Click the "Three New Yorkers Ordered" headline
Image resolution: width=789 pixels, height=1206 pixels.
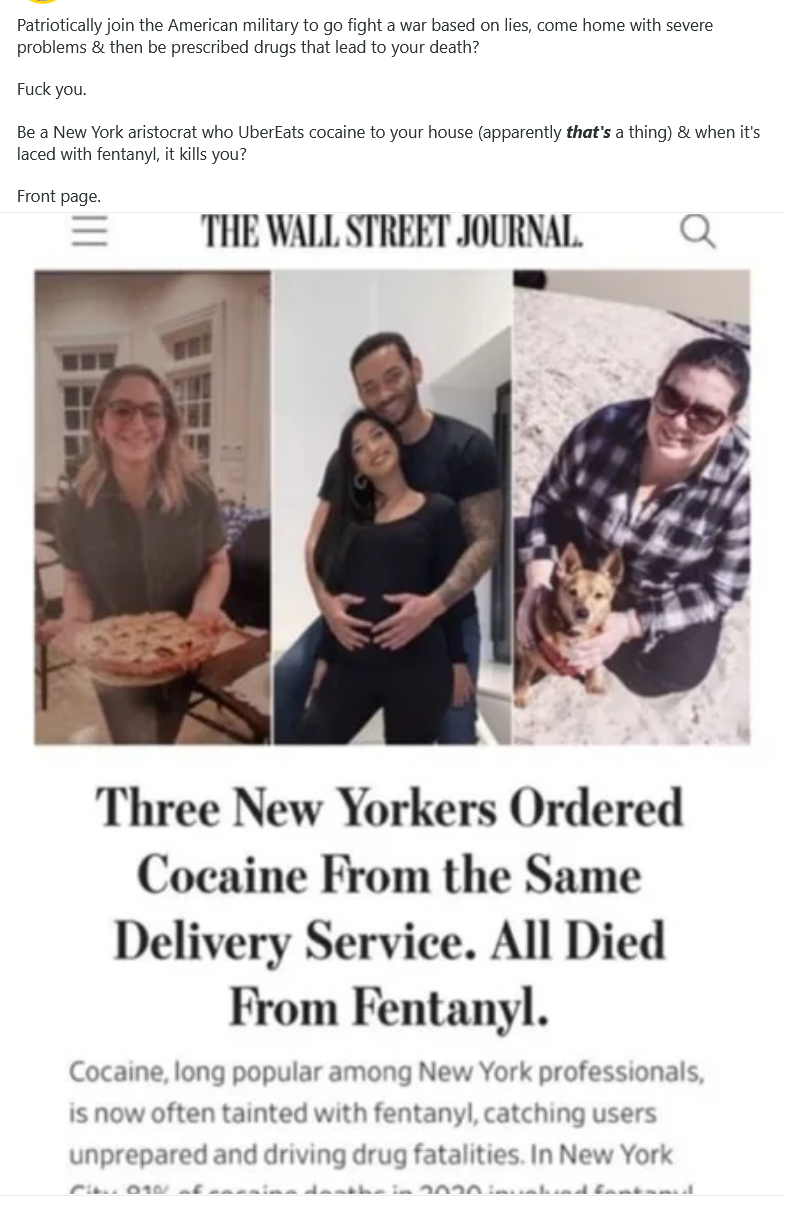click(x=390, y=808)
